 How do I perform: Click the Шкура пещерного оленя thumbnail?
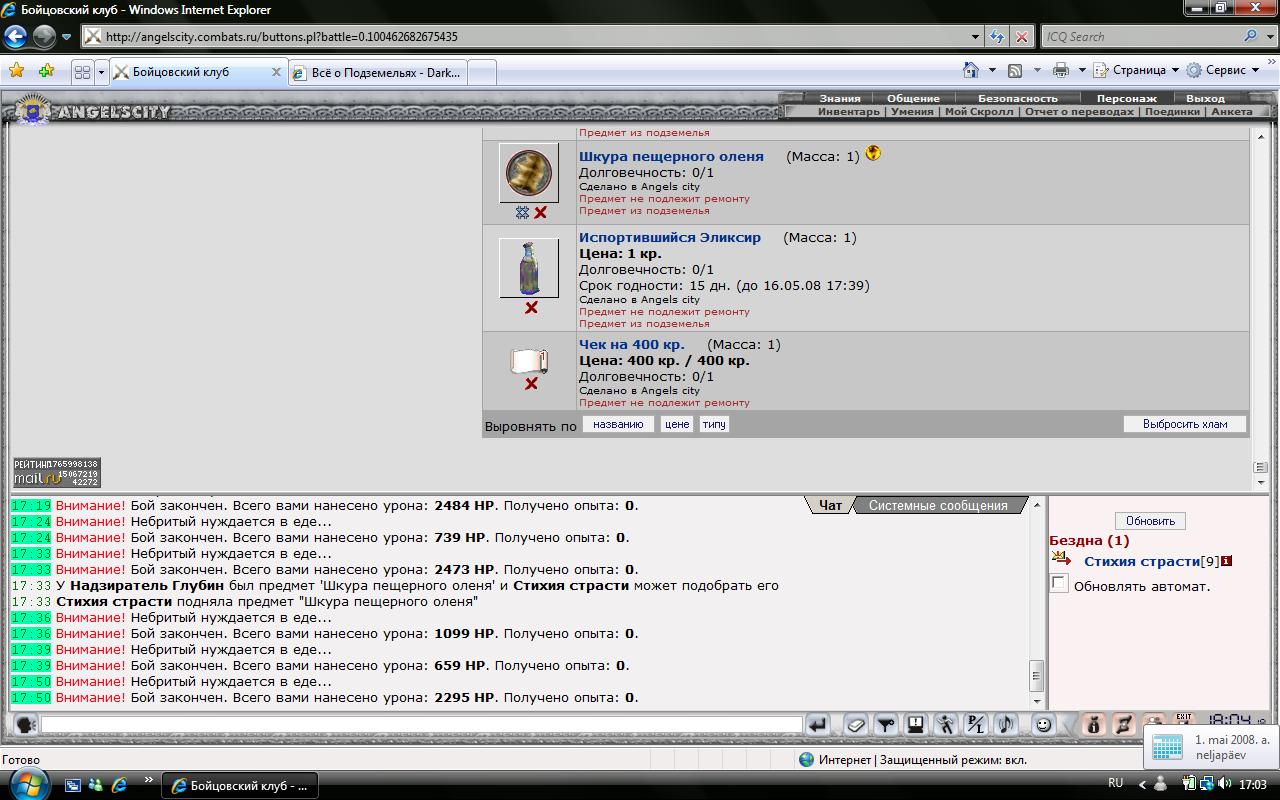[528, 173]
